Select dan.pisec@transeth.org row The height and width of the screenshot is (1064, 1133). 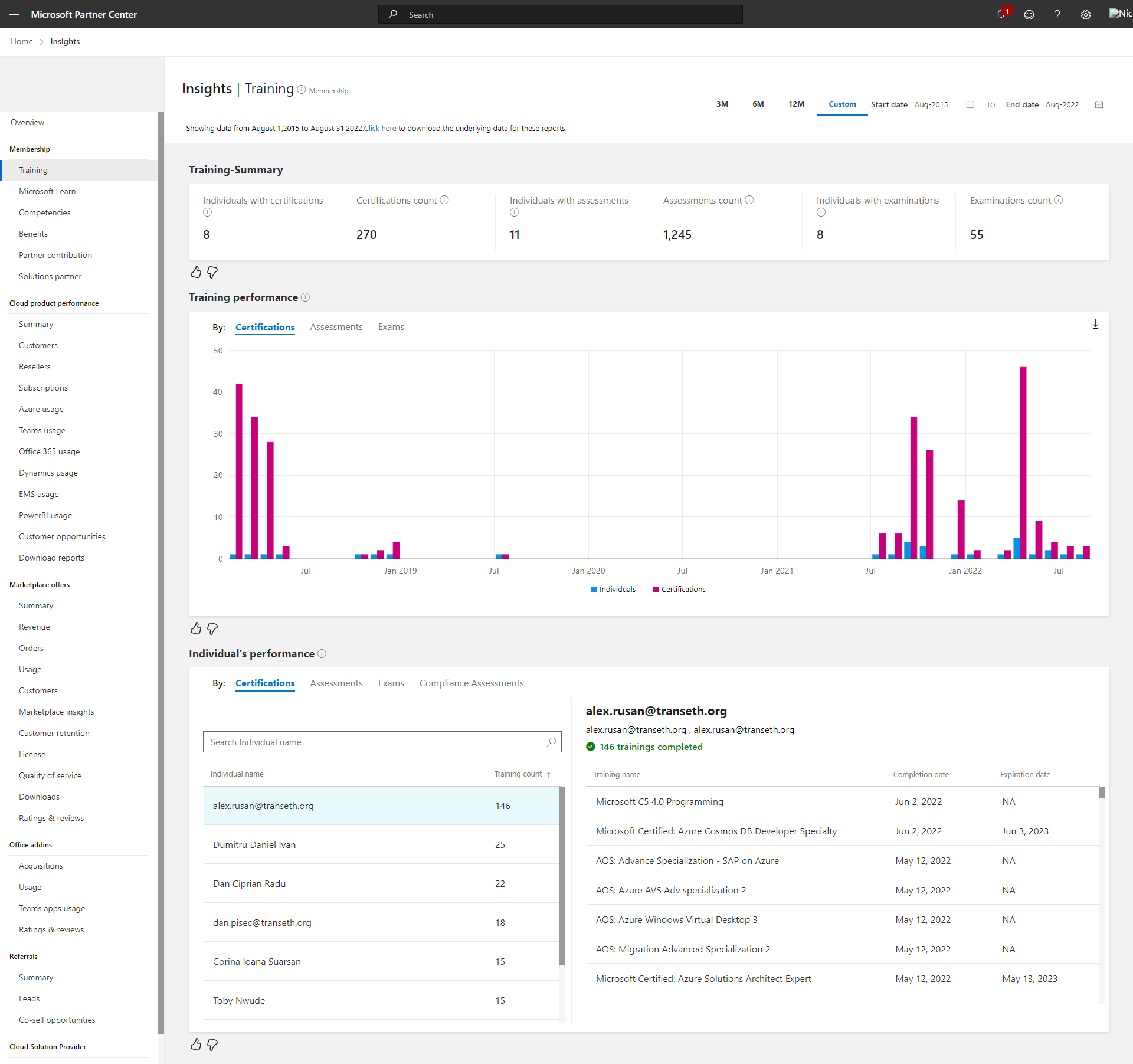(381, 922)
